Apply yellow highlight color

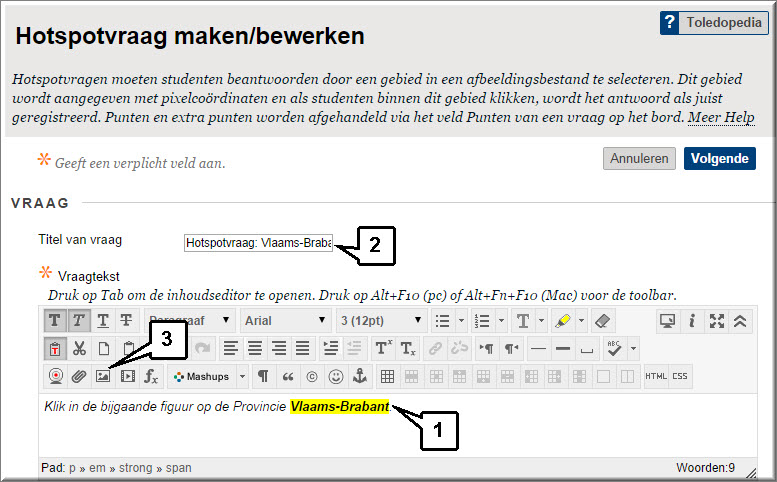coord(563,321)
